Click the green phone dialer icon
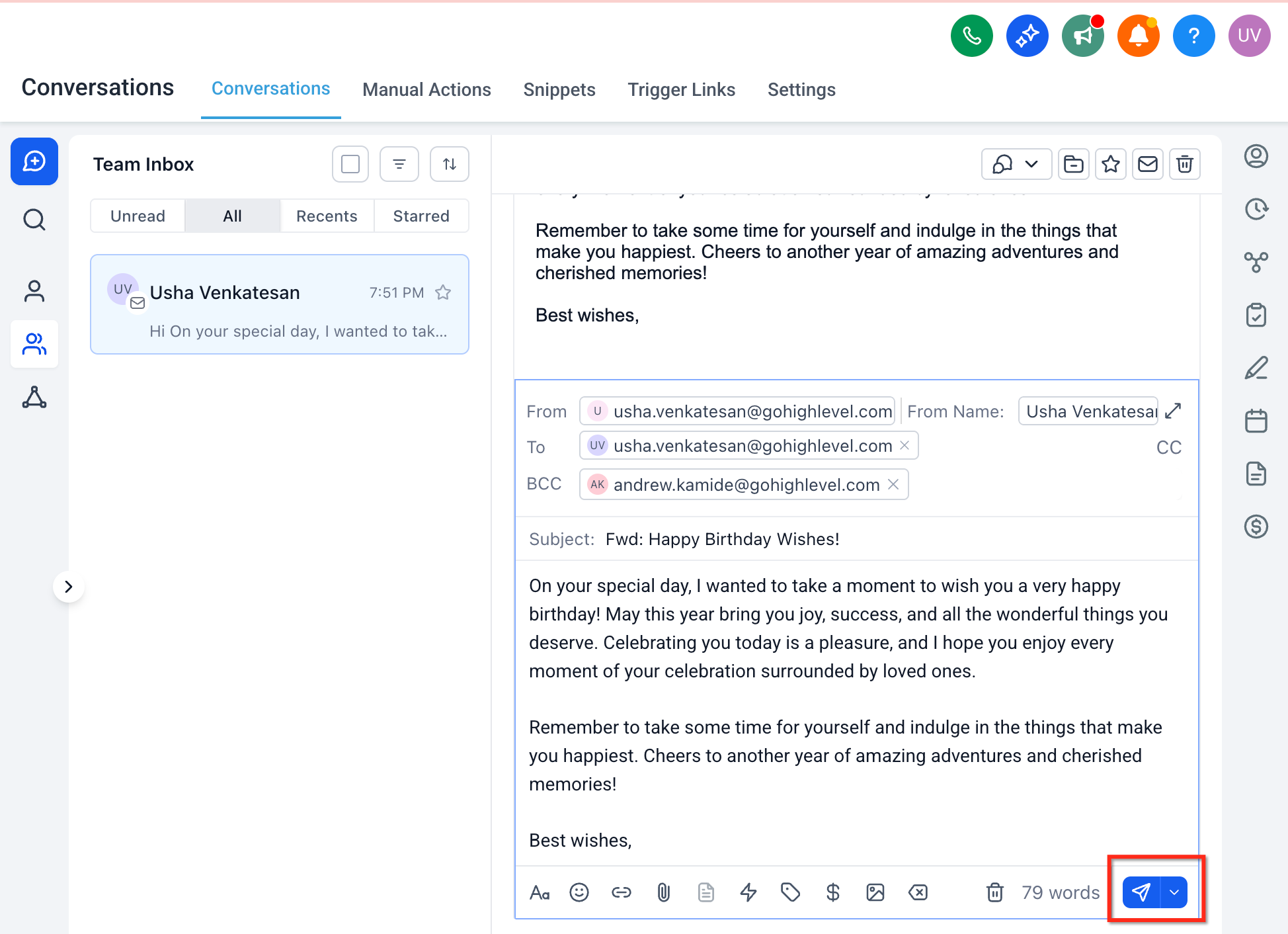Image resolution: width=1288 pixels, height=934 pixels. click(x=971, y=36)
